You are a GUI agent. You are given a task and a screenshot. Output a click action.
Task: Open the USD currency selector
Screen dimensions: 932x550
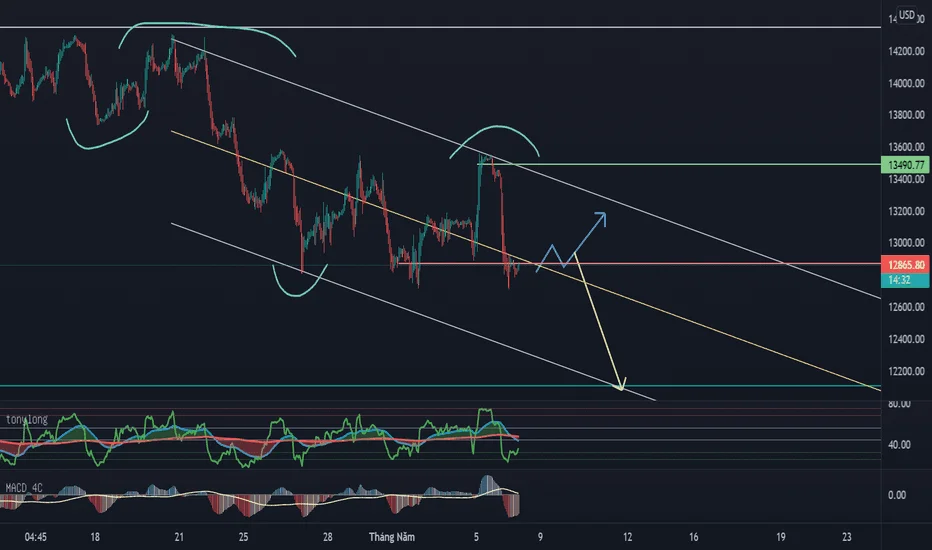tap(907, 15)
